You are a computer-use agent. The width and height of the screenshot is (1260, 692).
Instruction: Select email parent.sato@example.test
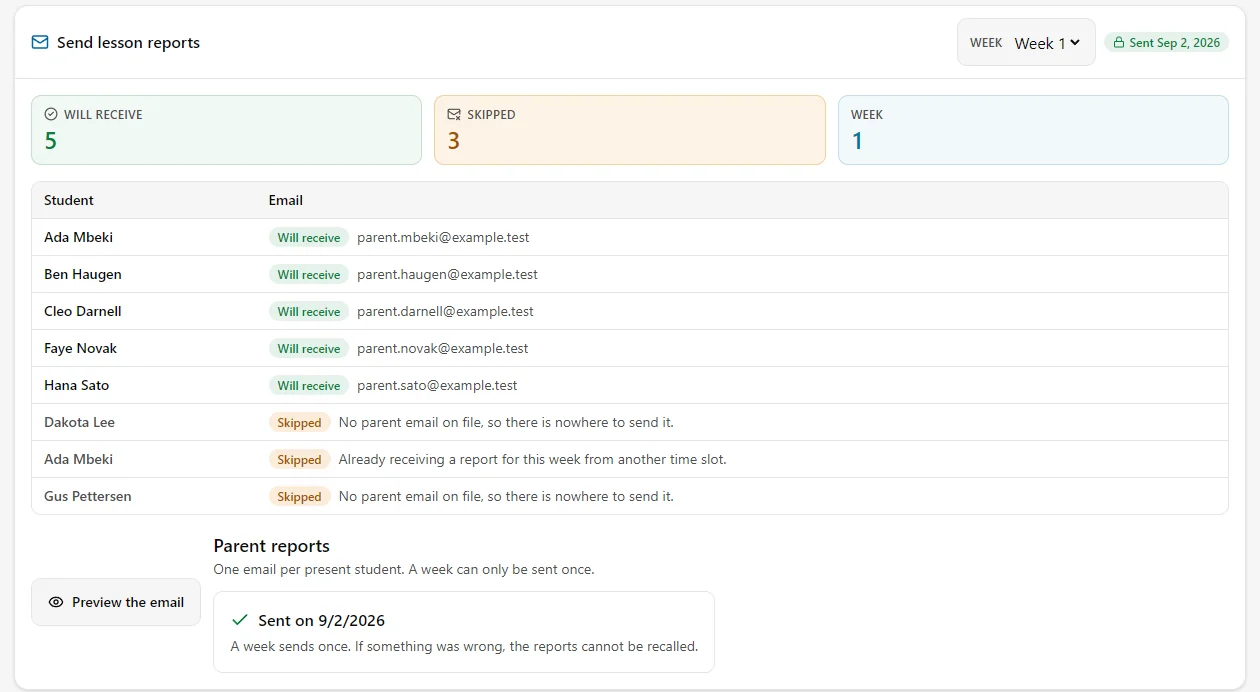[437, 385]
